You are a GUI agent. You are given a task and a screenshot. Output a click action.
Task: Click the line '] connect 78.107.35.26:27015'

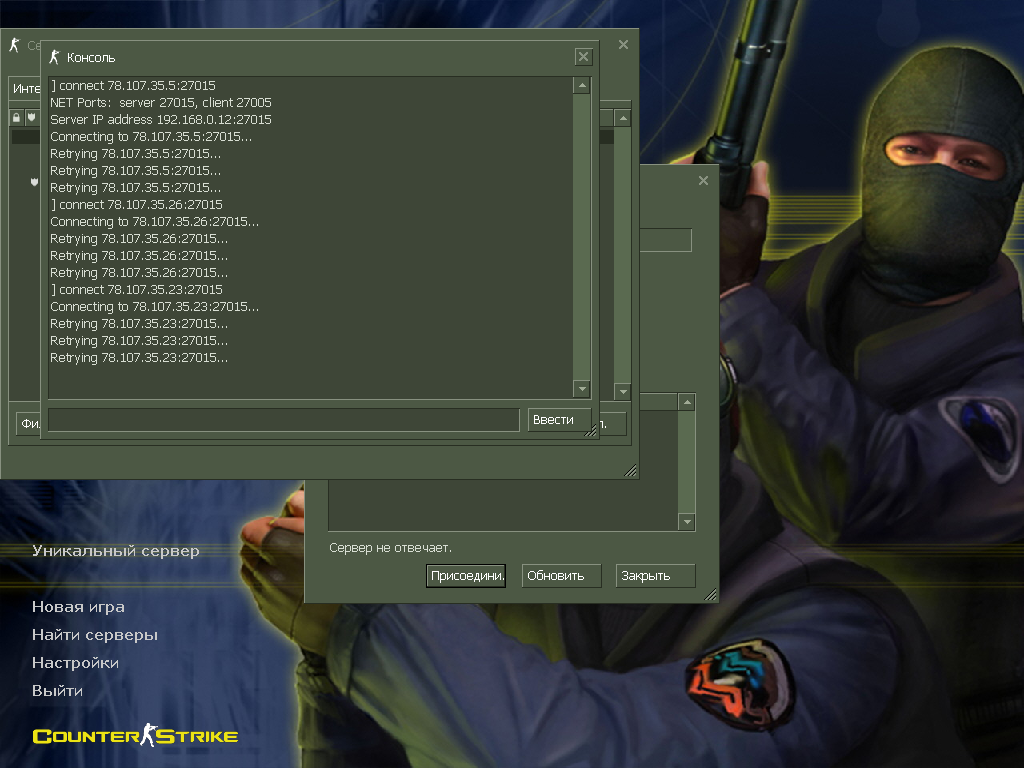click(x=136, y=204)
